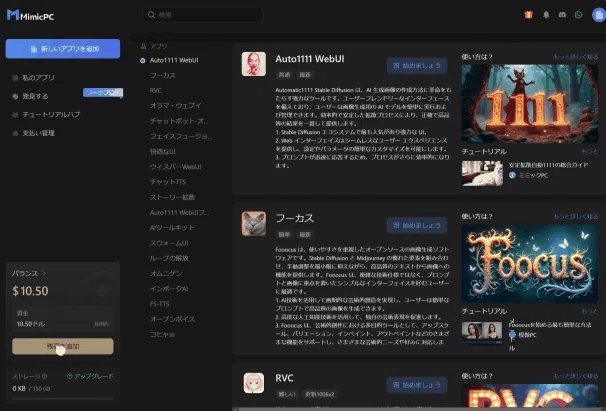
Task: Open the 1111 usage banner image
Action: pos(530,104)
